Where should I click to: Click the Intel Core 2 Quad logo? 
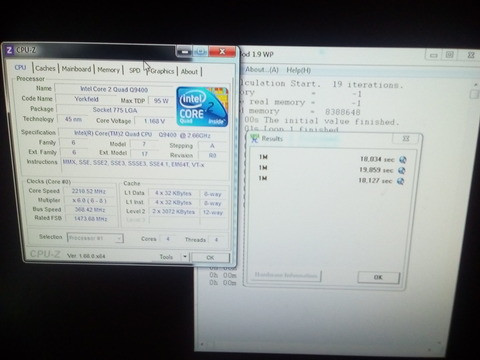coord(202,107)
